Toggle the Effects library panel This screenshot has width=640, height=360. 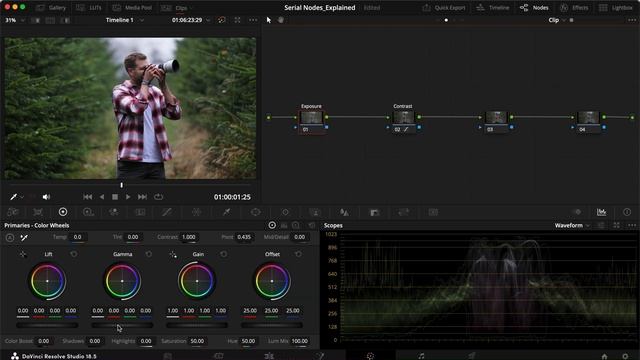point(574,8)
